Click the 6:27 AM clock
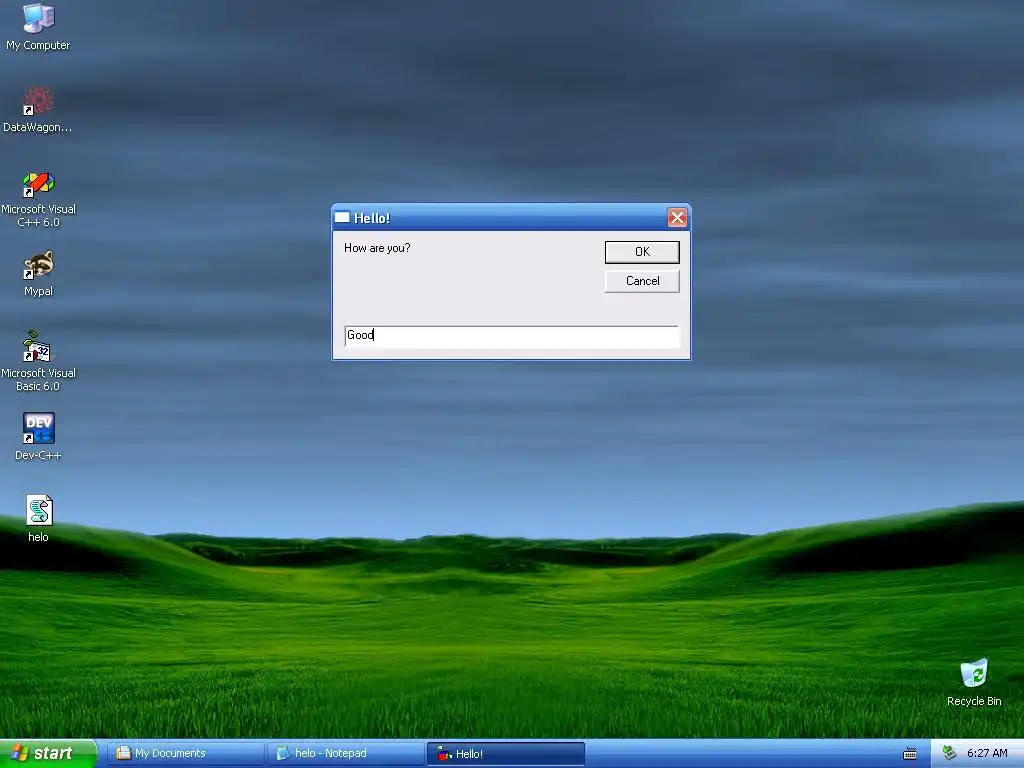The width and height of the screenshot is (1024, 768). [x=987, y=754]
